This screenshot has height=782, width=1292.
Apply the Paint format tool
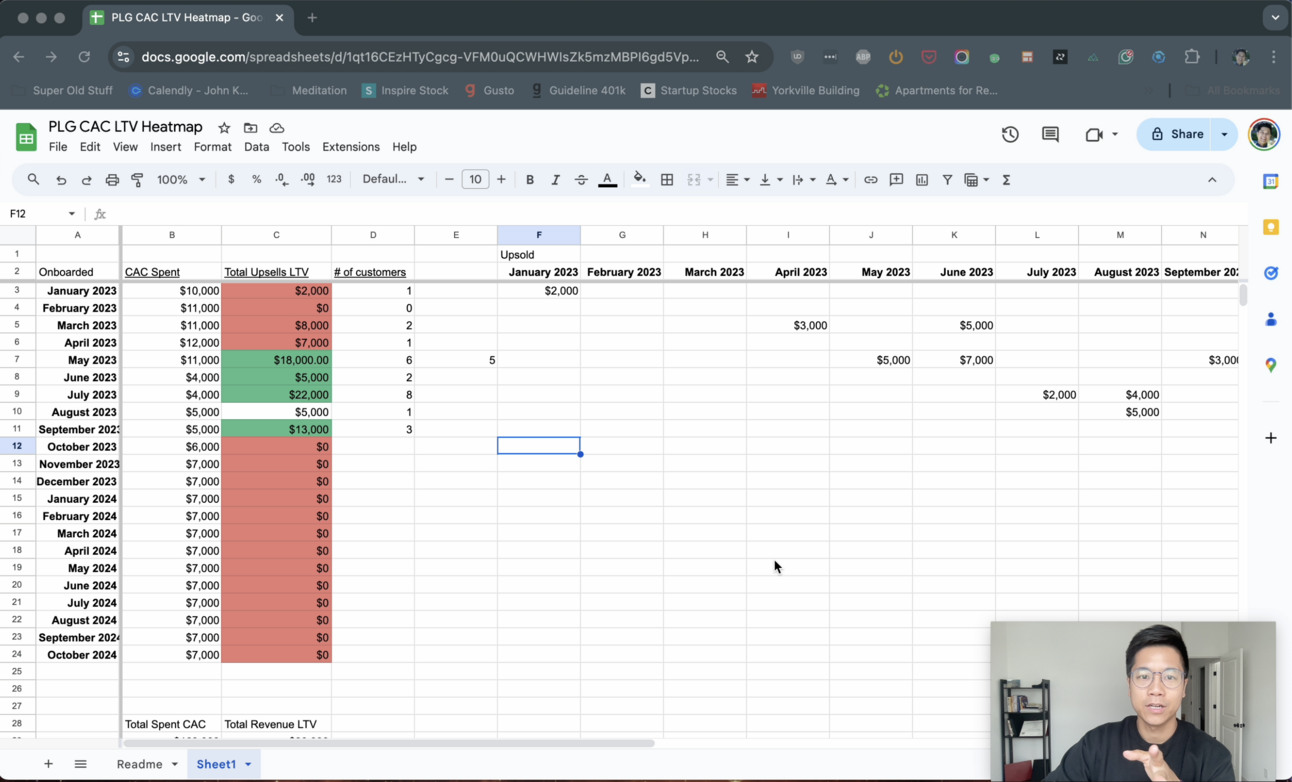[x=139, y=179]
